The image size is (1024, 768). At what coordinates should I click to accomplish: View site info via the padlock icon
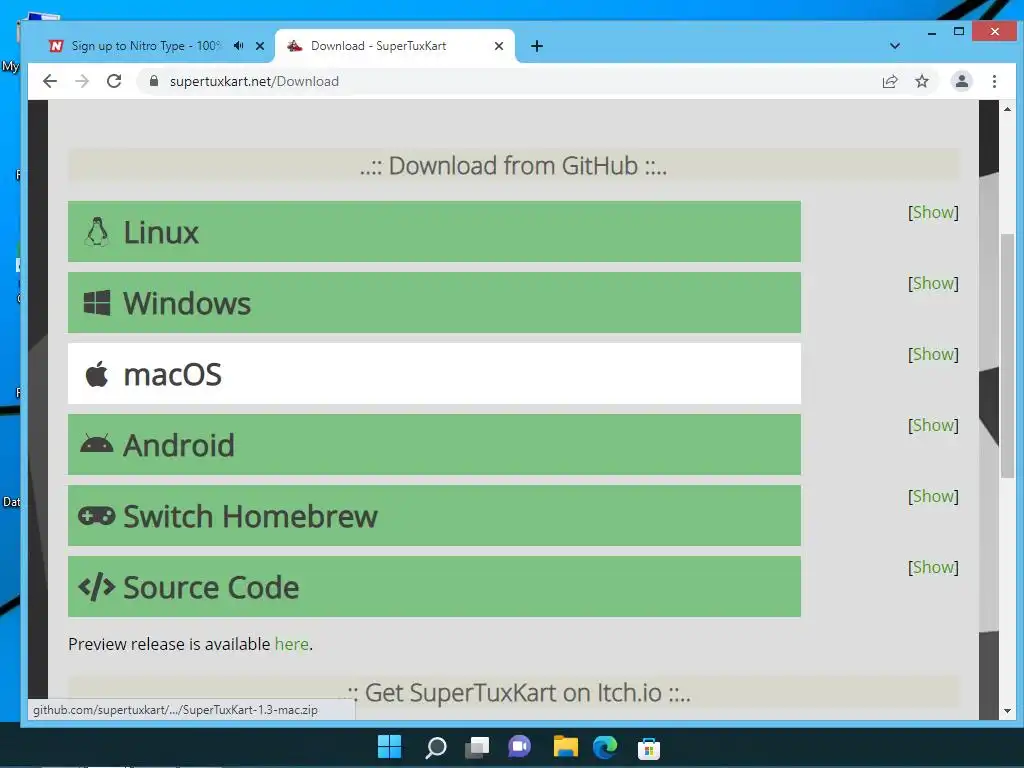click(154, 81)
